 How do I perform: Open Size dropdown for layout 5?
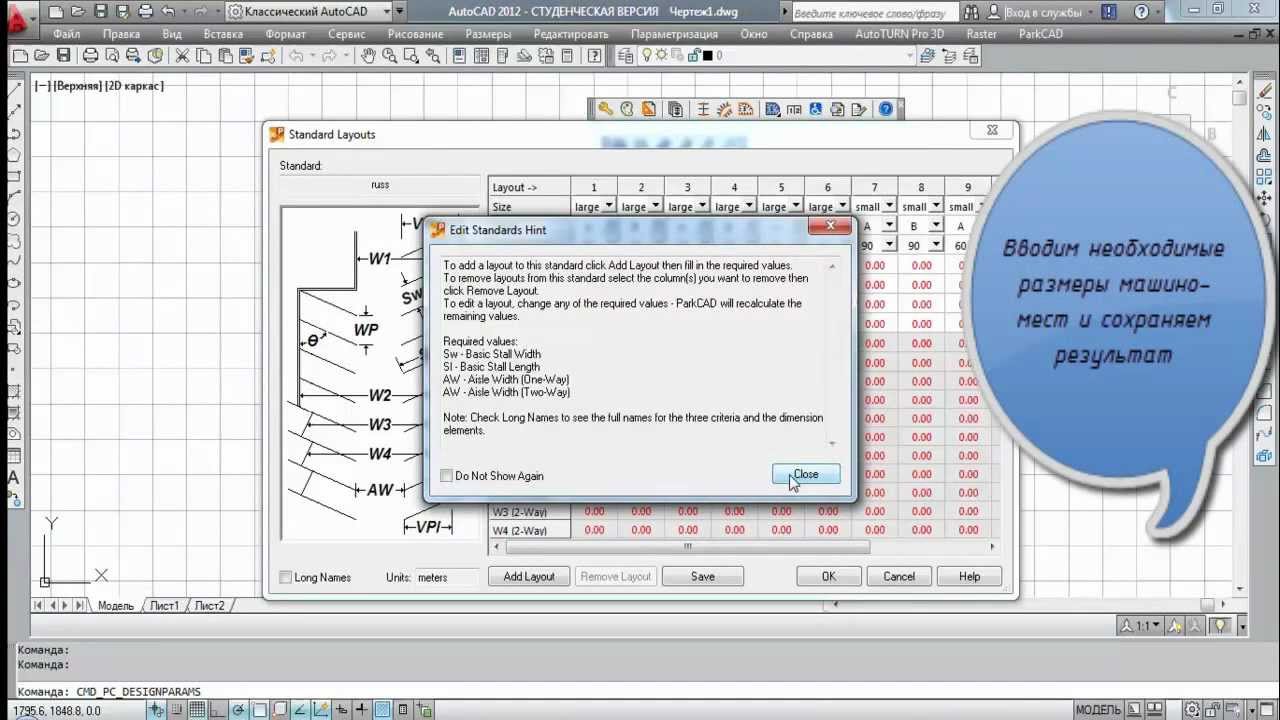coord(796,207)
